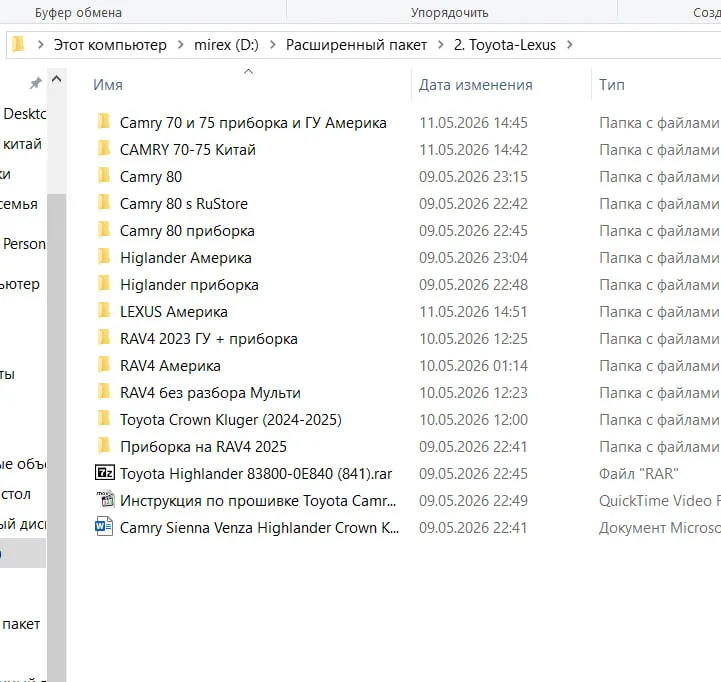
Task: Click the navigation pane scrollbar thumb
Action: [x=57, y=437]
